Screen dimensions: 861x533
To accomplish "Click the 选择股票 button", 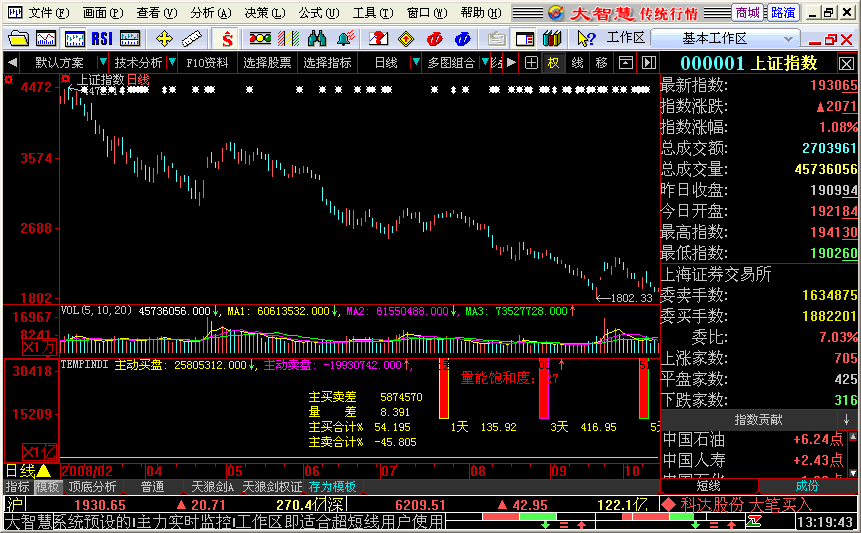I will coord(267,63).
